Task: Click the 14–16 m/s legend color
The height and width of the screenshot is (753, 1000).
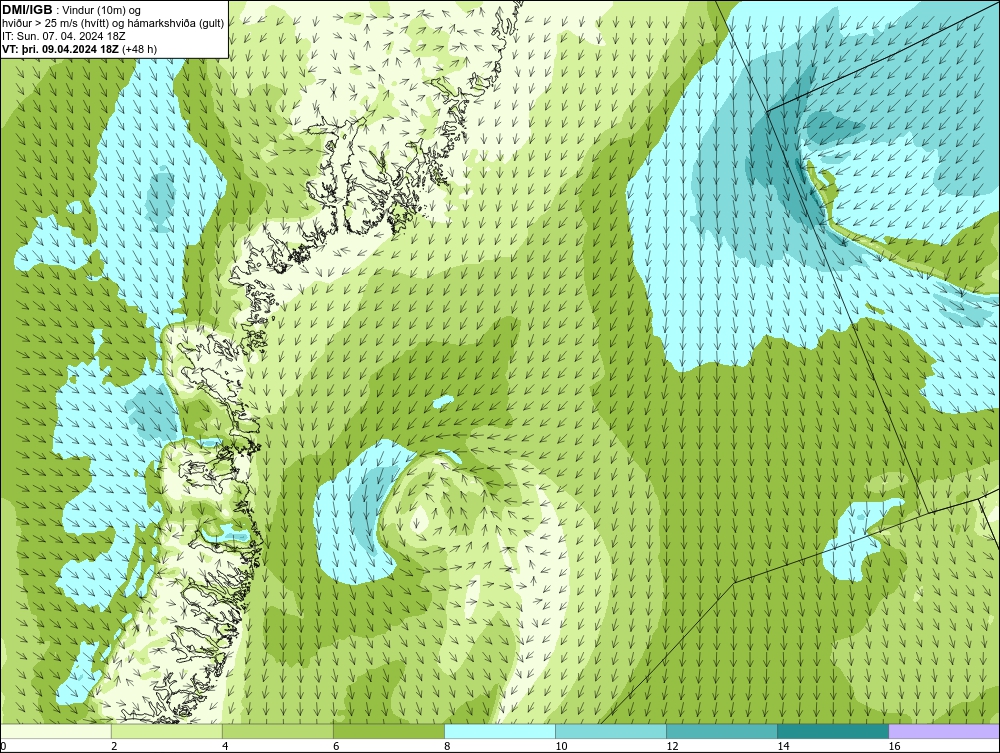Action: pyautogui.click(x=833, y=731)
